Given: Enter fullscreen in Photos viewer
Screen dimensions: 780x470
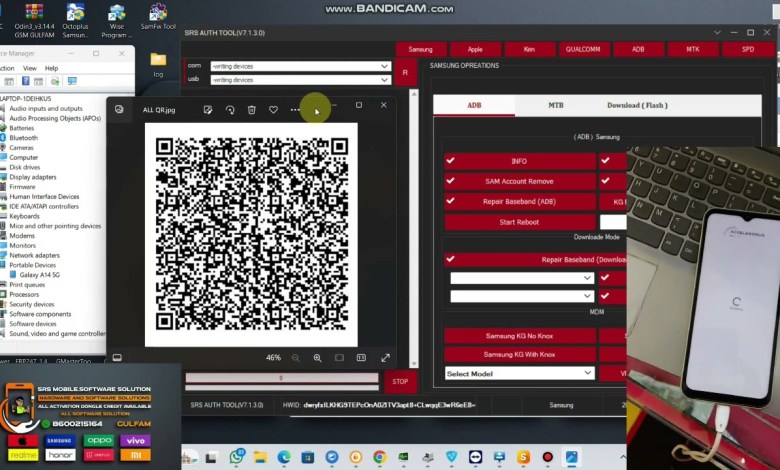Looking at the screenshot, I should point(386,358).
